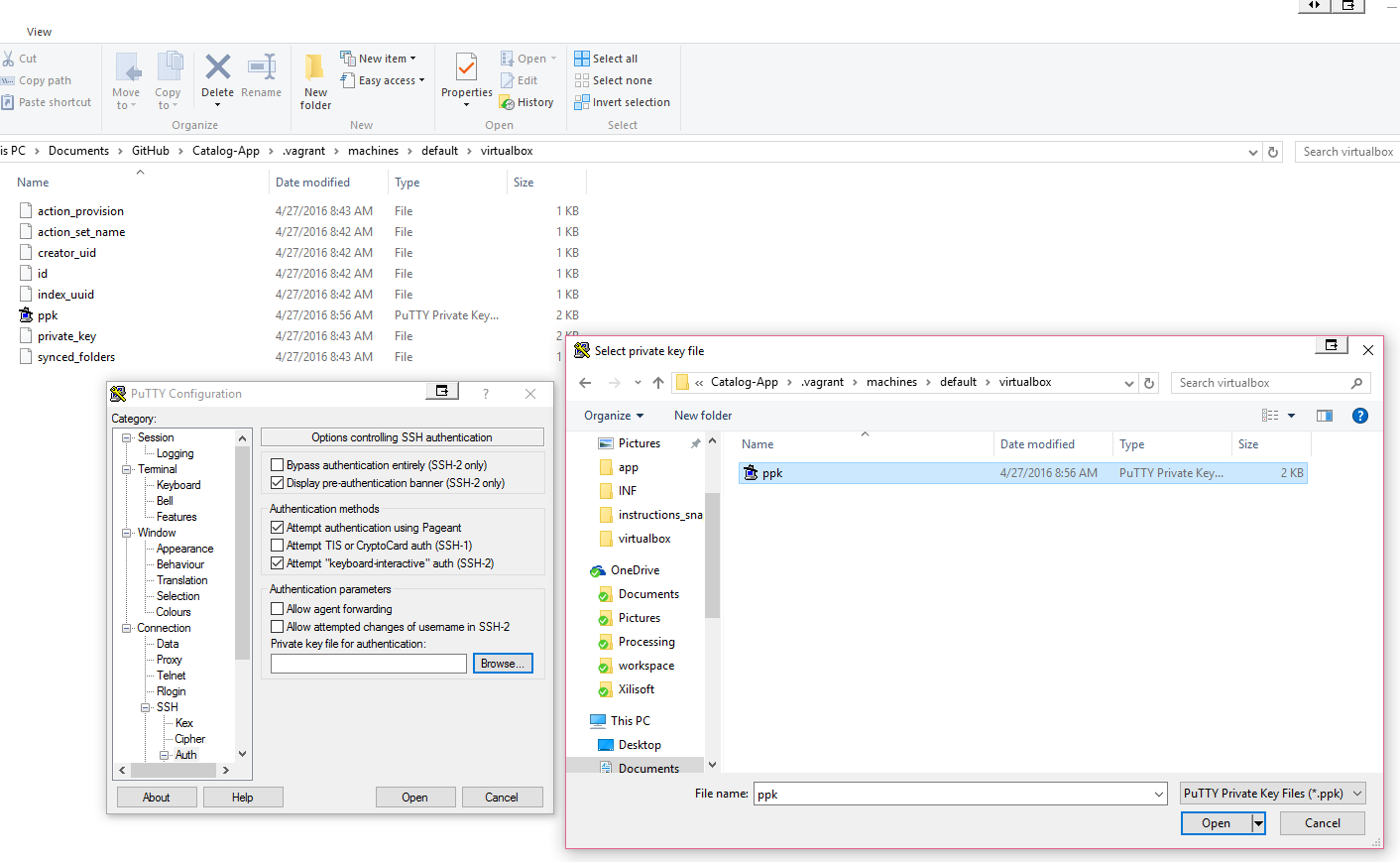Image resolution: width=1400 pixels, height=862 pixels.
Task: Click the private key file path field
Action: (x=369, y=664)
